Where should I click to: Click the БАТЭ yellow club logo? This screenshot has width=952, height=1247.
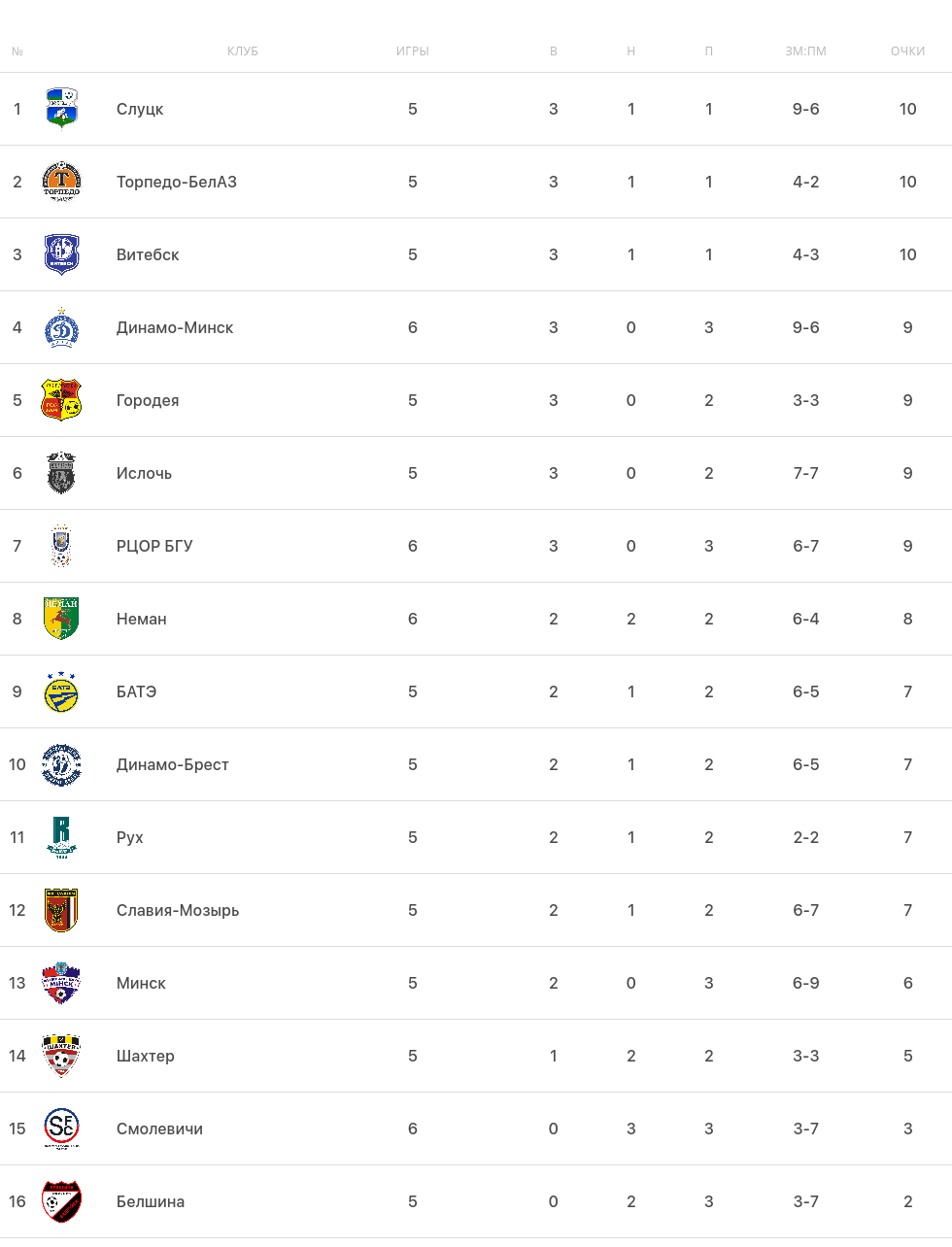tap(61, 691)
